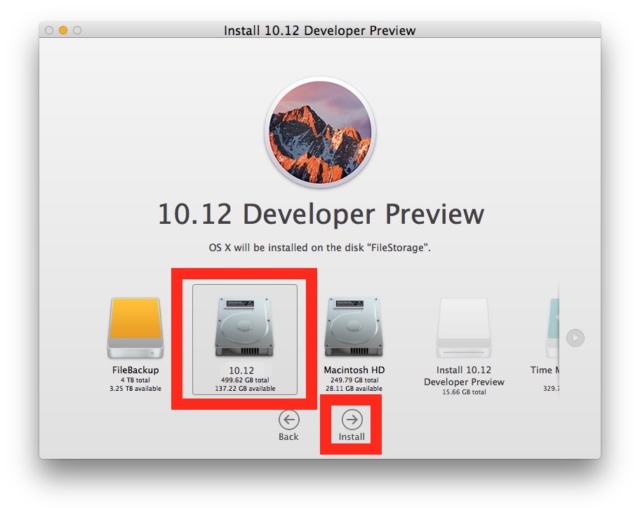
Task: Click the "Macintosh HD" disk name label
Action: point(354,370)
